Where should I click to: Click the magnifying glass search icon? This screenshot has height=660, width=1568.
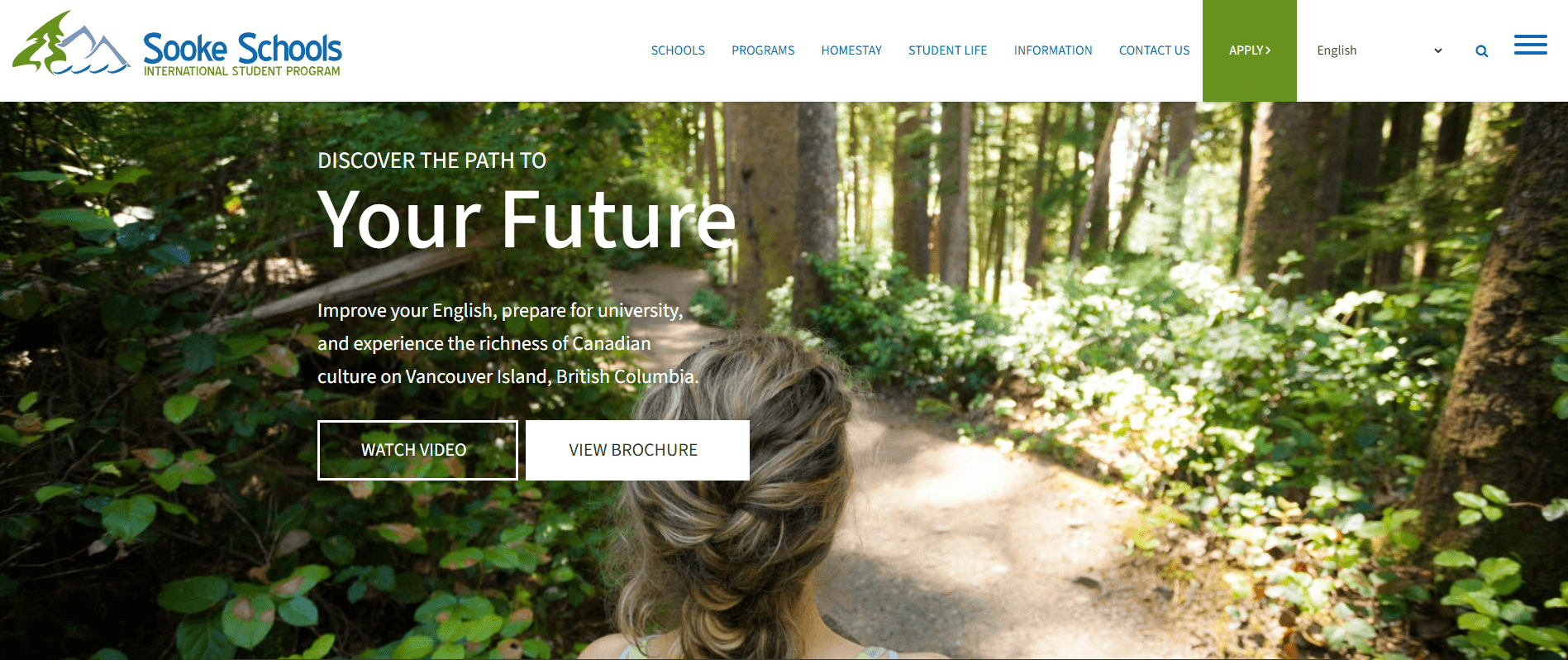[x=1481, y=51]
